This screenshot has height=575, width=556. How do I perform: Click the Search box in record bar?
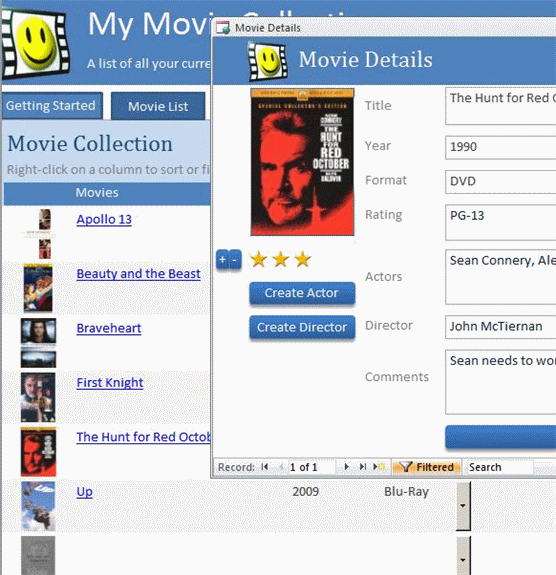point(500,467)
